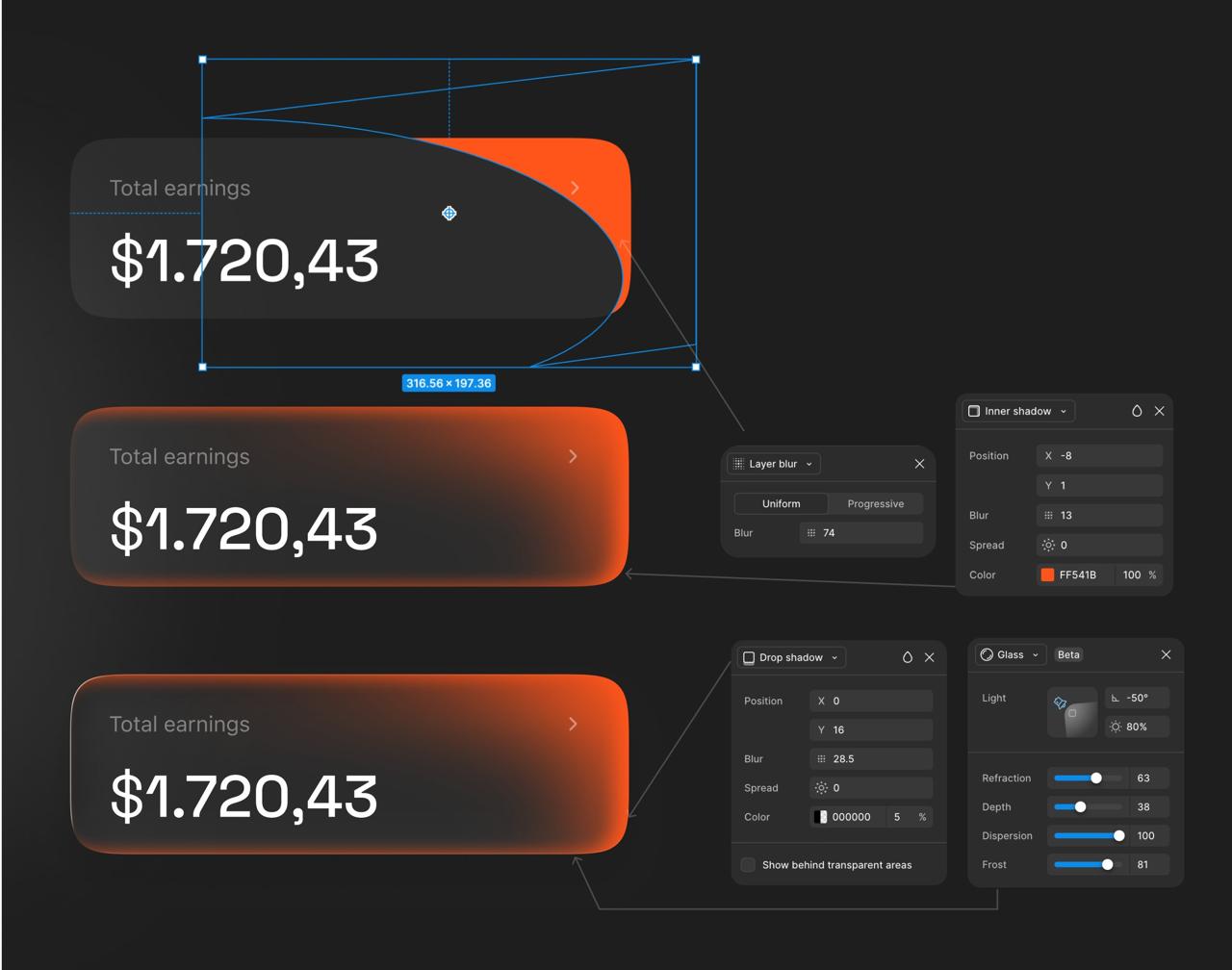Viewport: 1232px width, 970px height.
Task: Click the blend mode droplet in Inner shadow panel
Action: coord(1137,411)
